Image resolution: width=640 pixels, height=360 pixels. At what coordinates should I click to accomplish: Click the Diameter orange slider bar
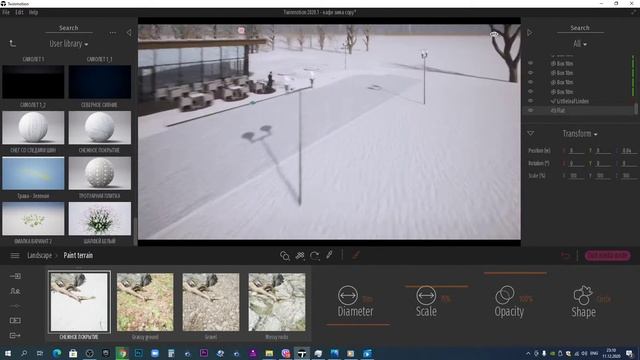click(x=358, y=325)
